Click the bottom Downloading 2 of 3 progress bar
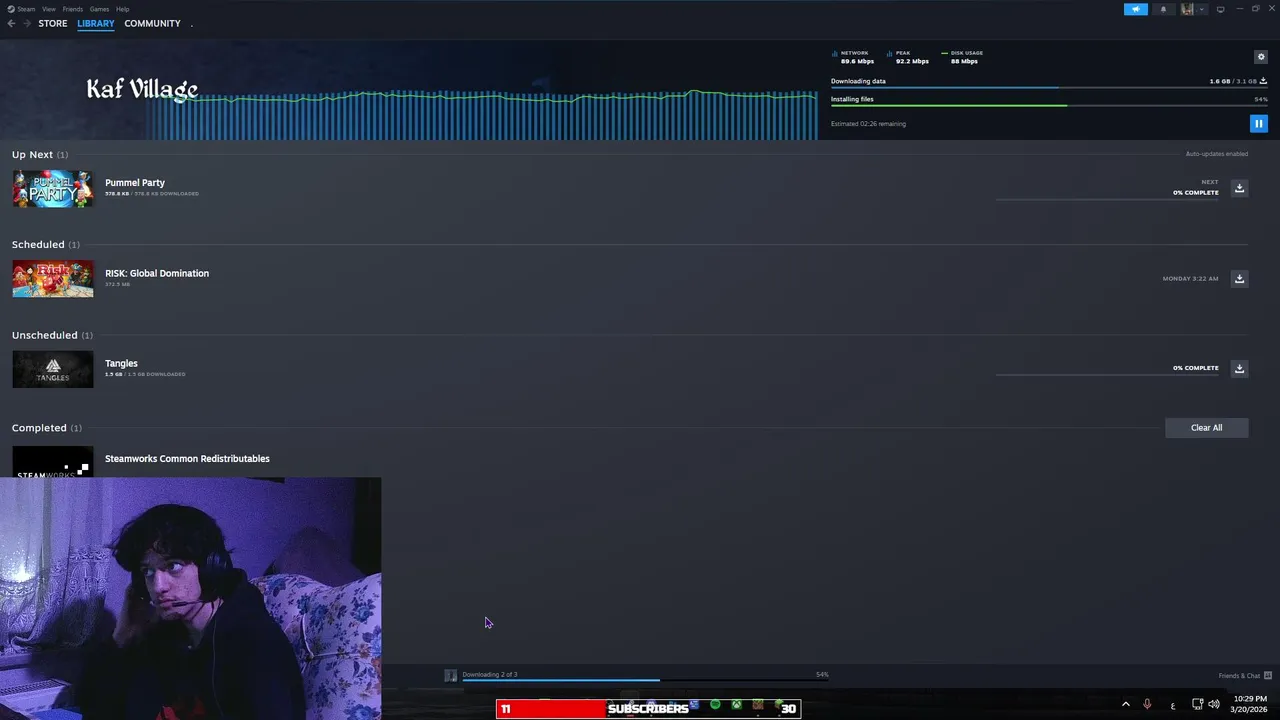Viewport: 1280px width, 720px height. tap(645, 680)
